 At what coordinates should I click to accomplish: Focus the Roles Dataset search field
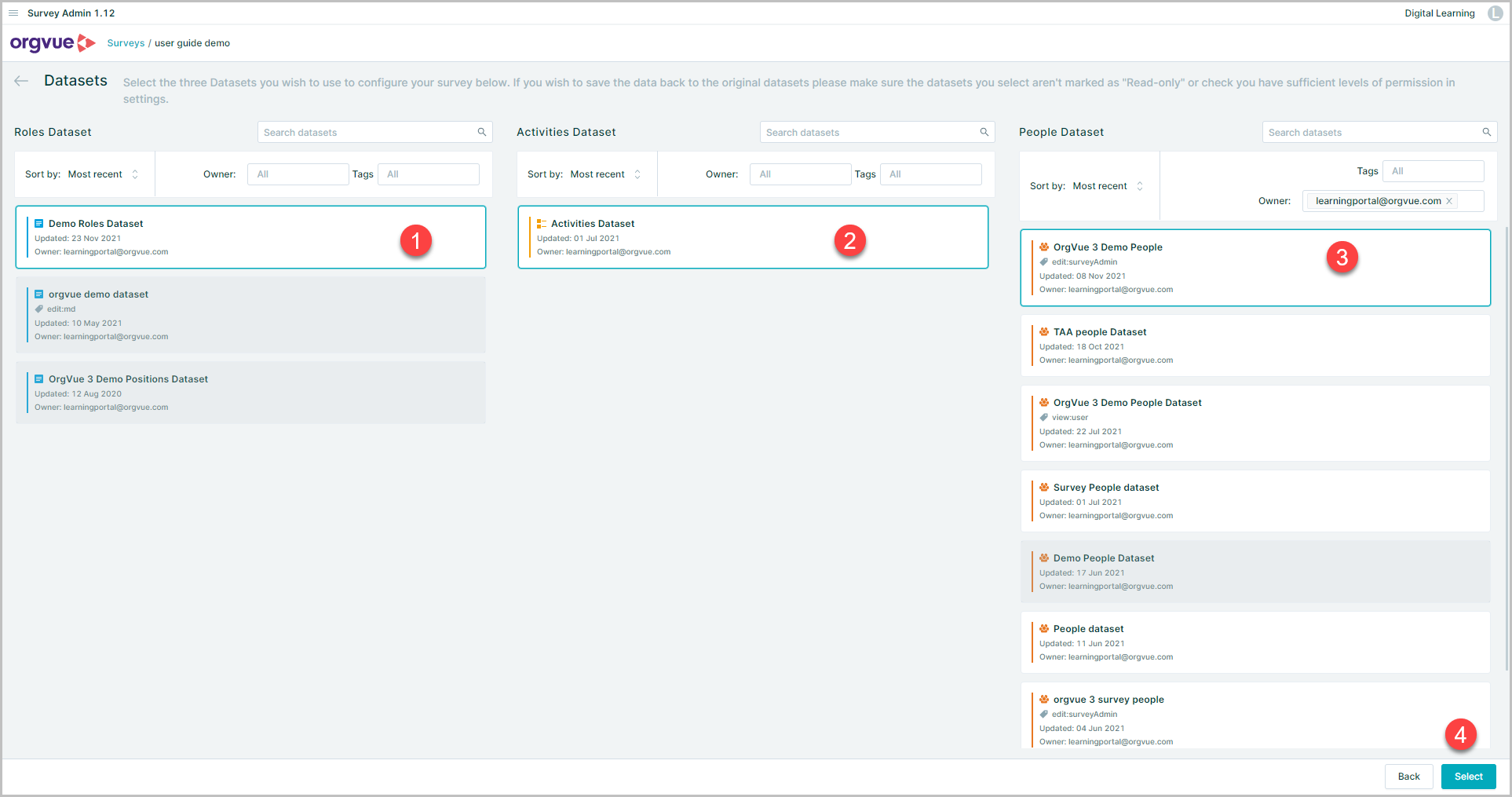pos(375,132)
